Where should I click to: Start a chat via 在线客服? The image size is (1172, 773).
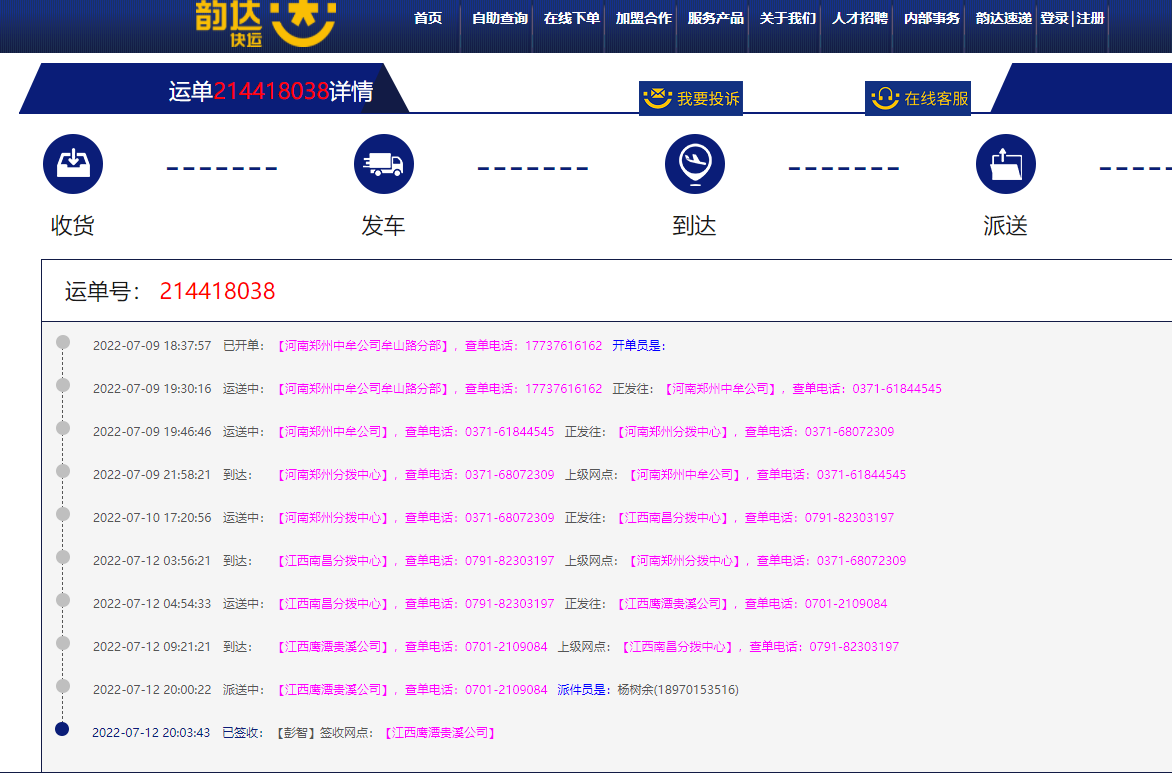(x=918, y=98)
